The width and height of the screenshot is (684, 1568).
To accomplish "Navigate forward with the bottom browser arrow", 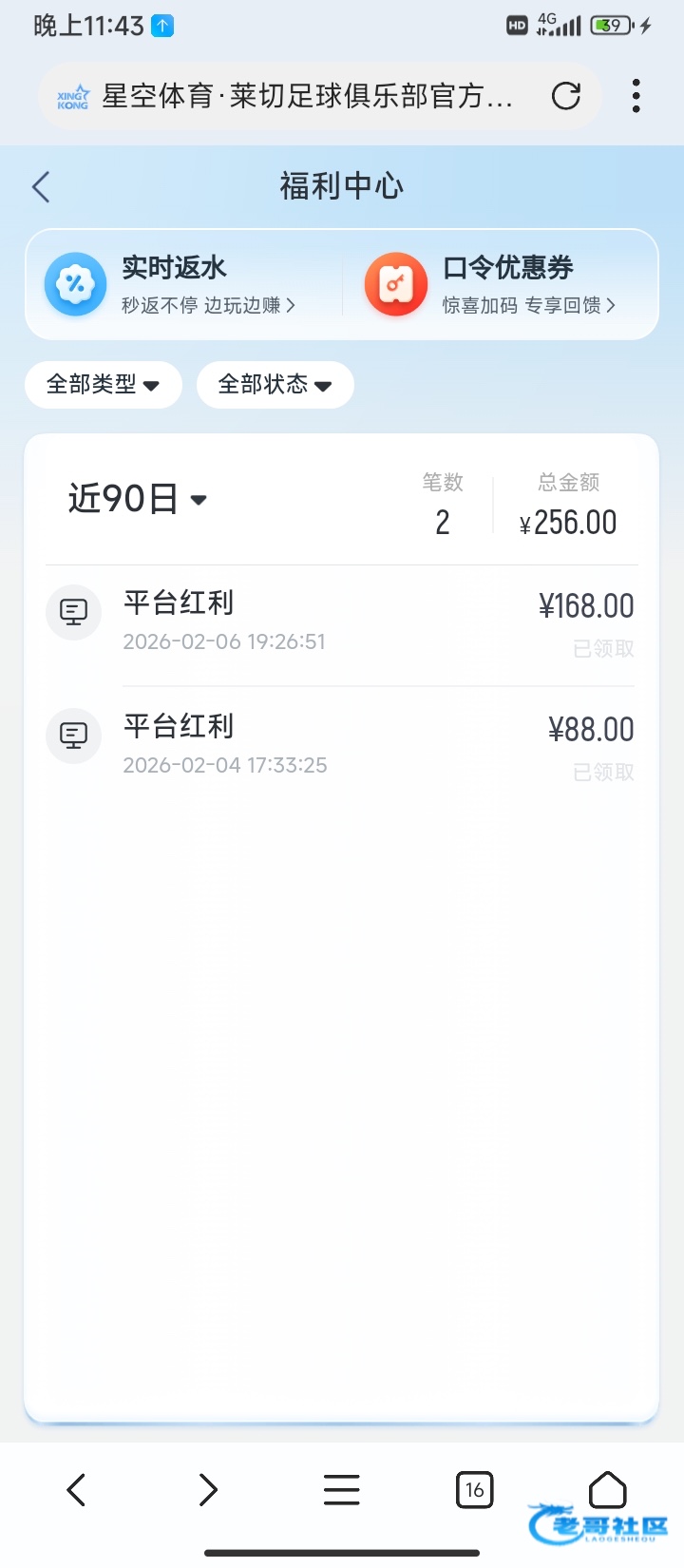I will [x=208, y=1490].
